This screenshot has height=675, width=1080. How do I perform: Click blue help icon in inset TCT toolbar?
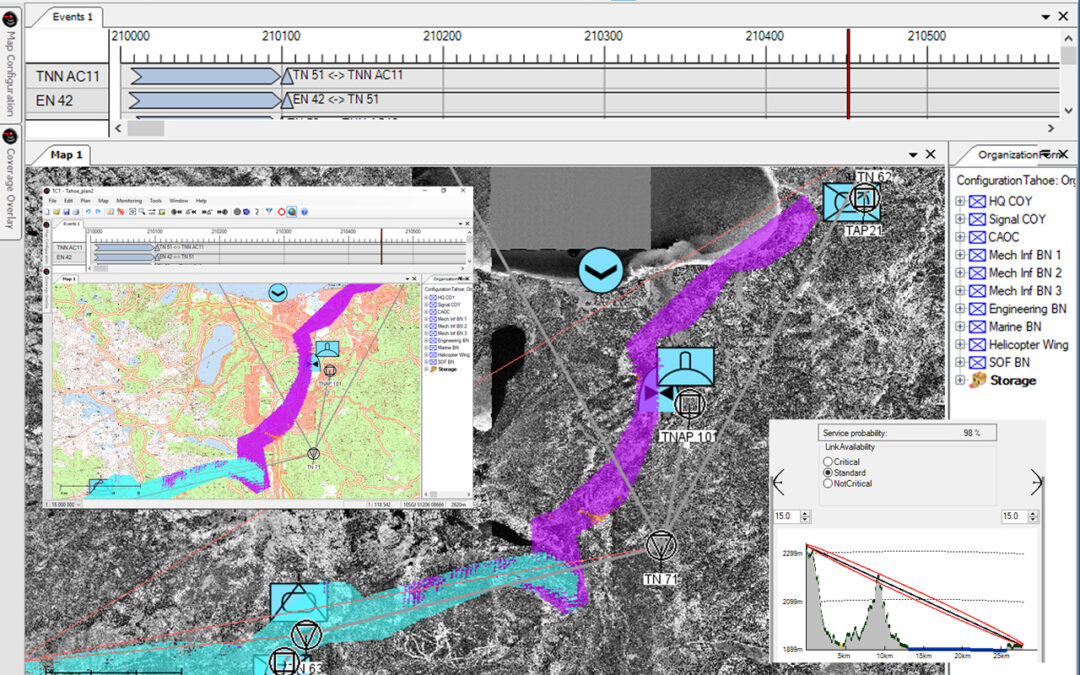(x=304, y=211)
